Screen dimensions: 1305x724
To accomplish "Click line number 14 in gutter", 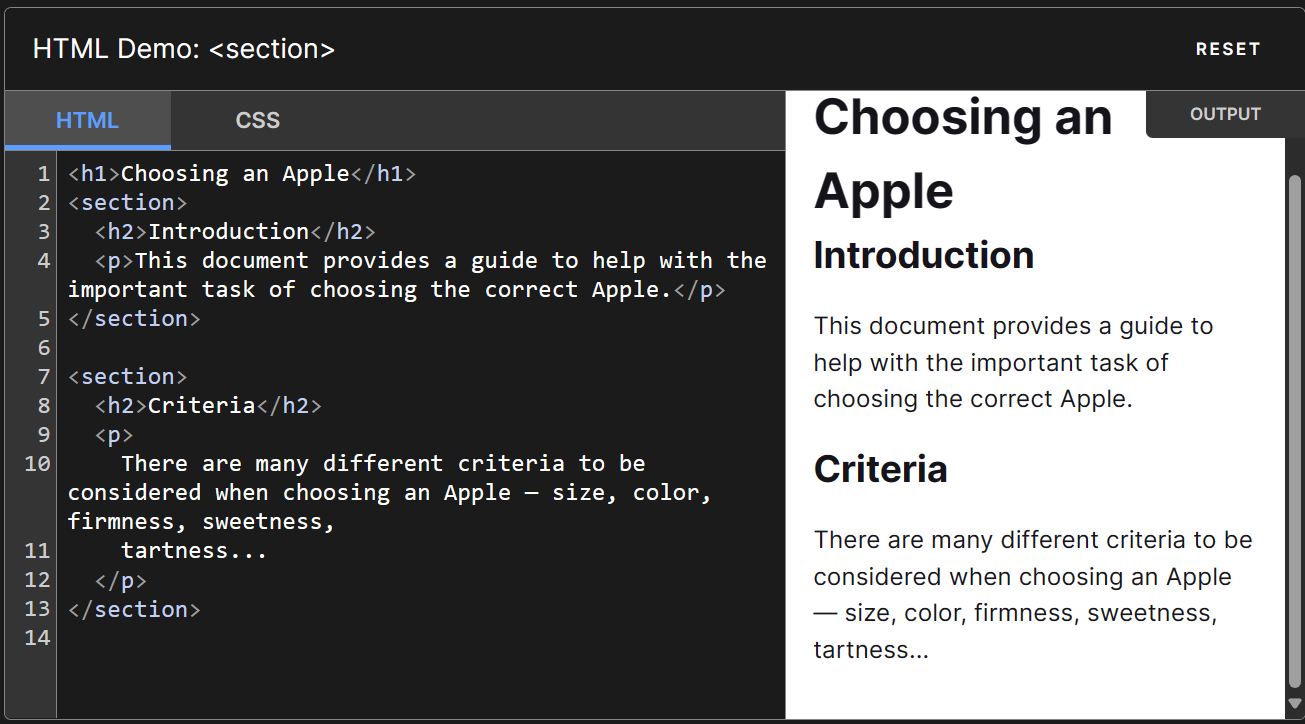I will 37,638.
